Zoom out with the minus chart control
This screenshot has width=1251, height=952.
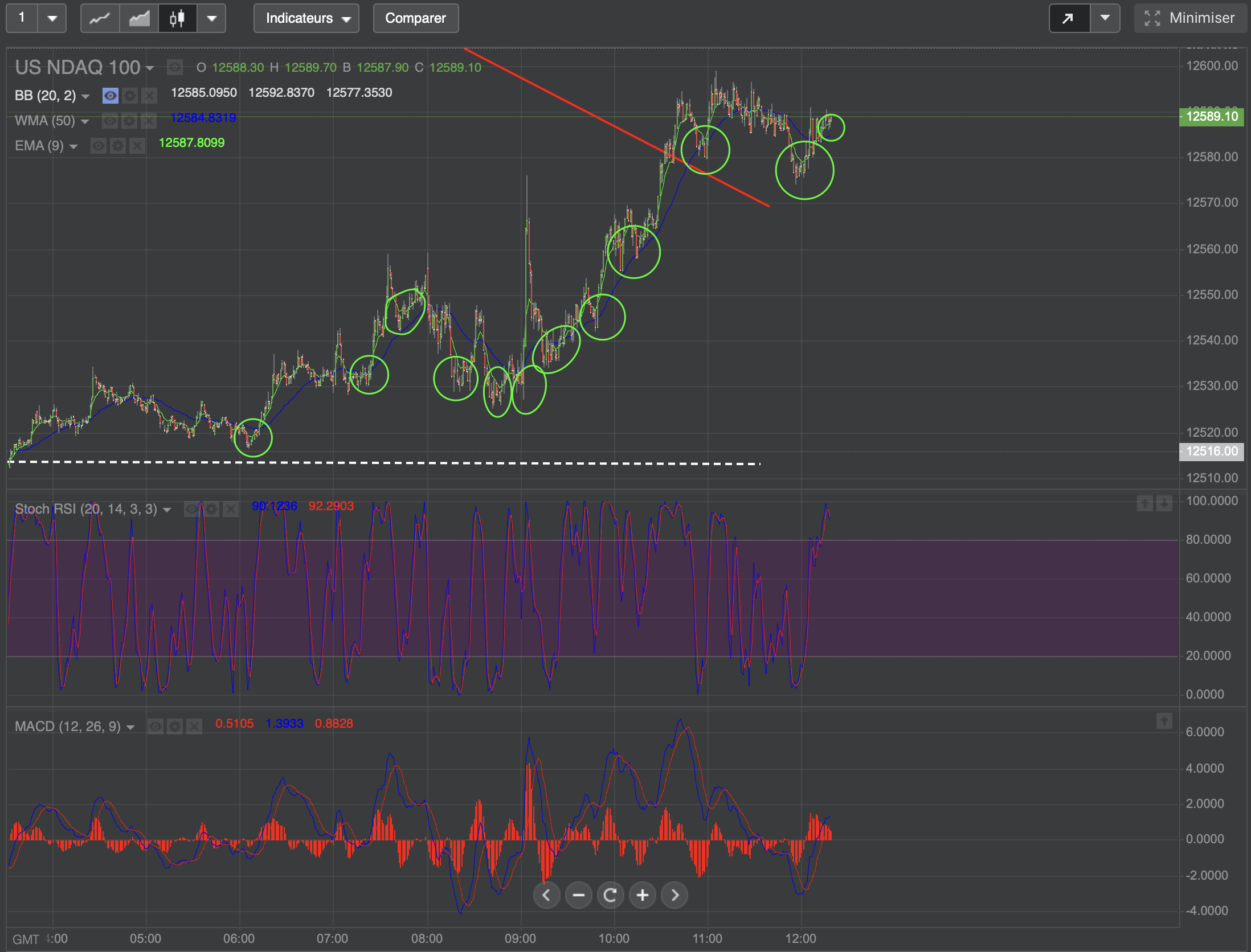point(578,895)
